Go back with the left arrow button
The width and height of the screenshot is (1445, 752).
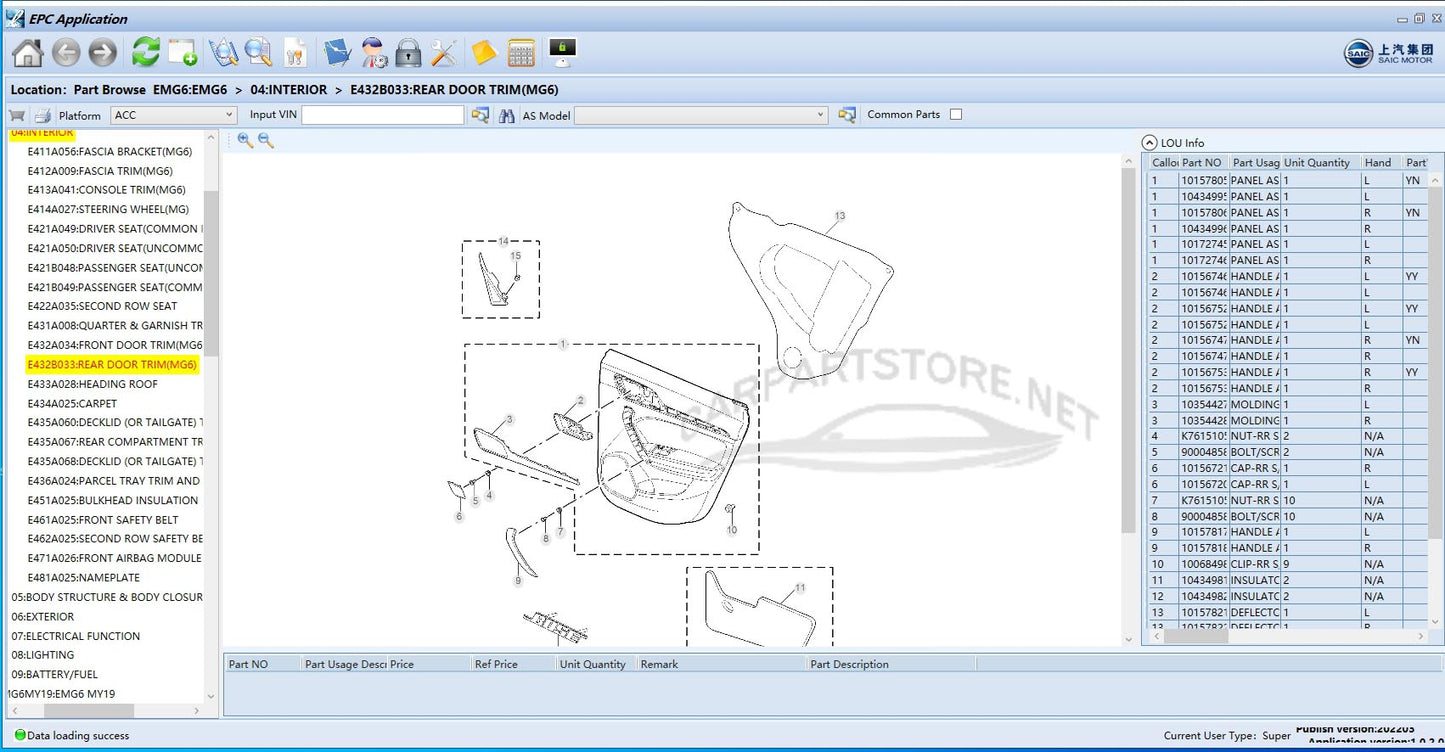[66, 53]
